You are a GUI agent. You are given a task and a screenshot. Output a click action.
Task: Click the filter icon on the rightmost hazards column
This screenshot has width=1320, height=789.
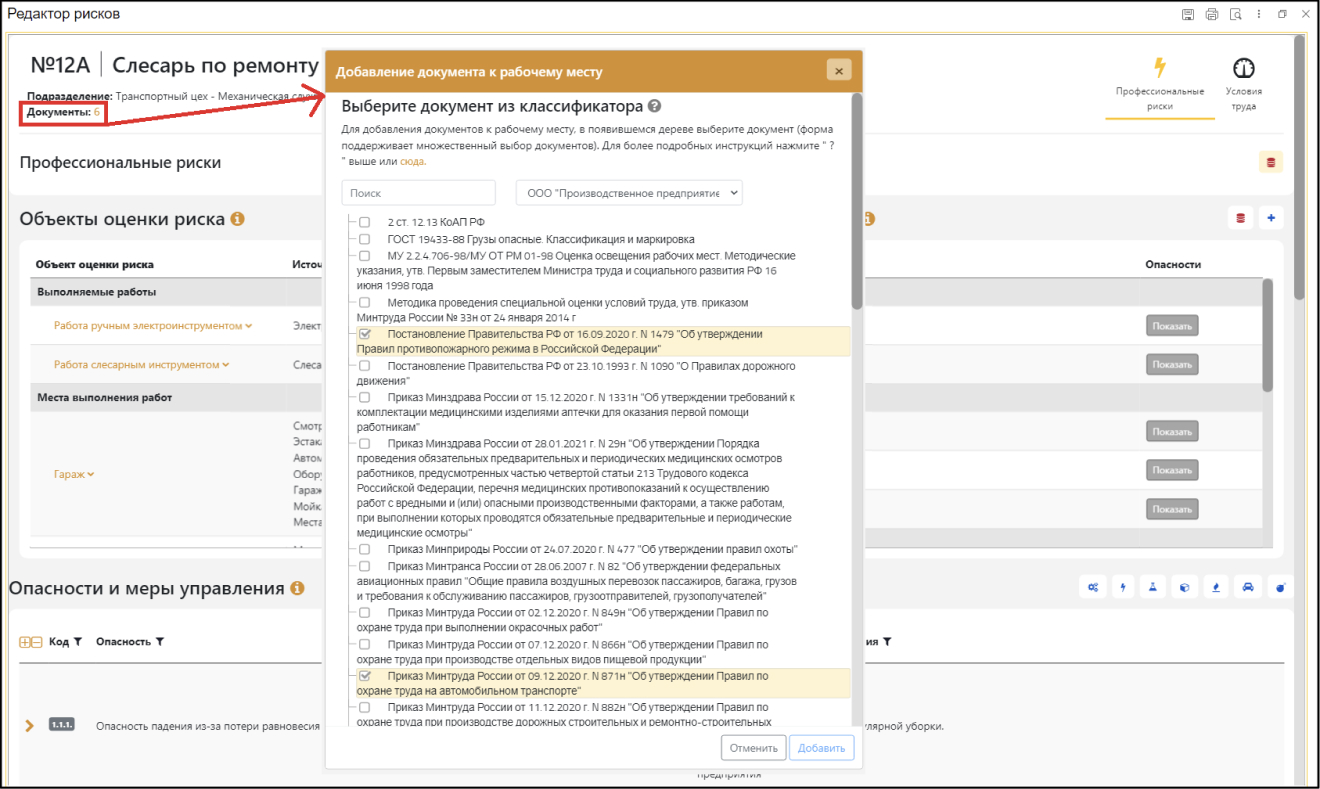[886, 642]
